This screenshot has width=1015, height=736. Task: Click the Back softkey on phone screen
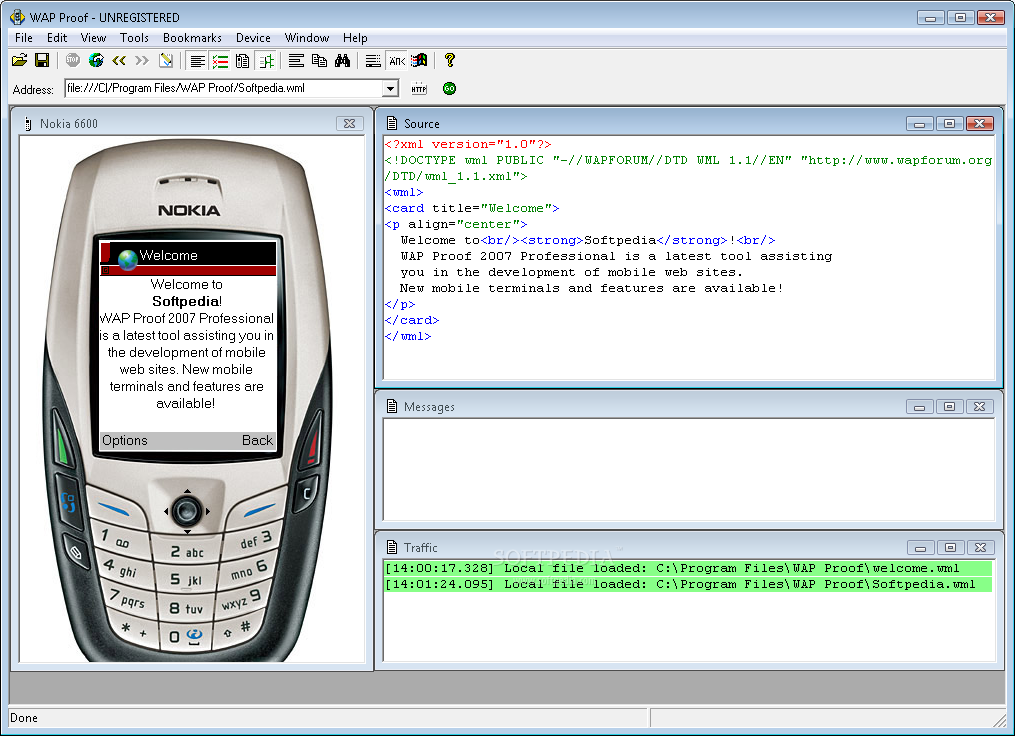[258, 440]
